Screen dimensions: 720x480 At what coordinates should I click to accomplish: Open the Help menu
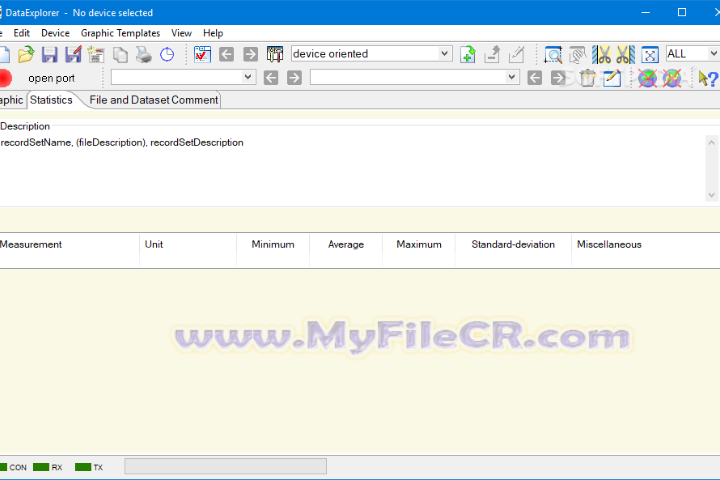pyautogui.click(x=213, y=33)
